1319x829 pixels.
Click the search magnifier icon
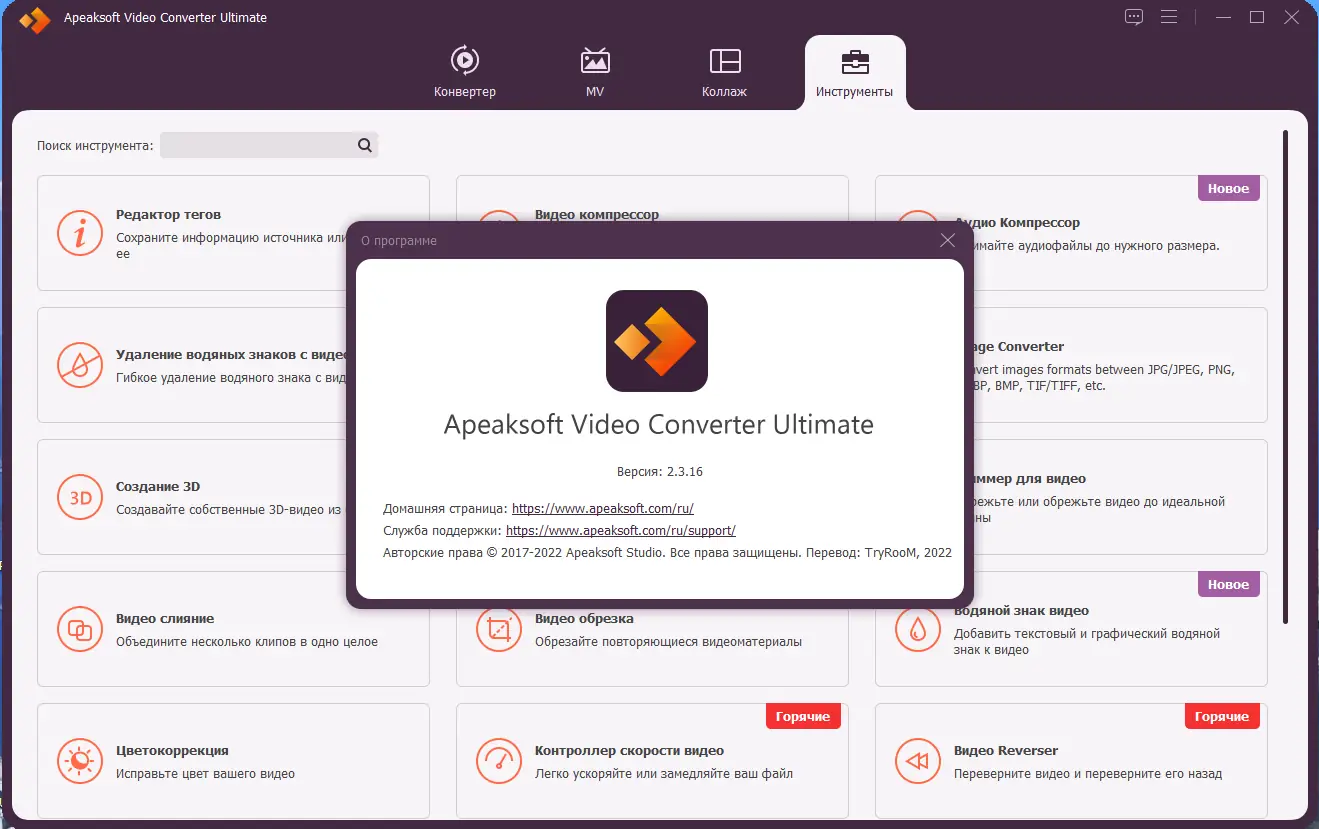(x=363, y=144)
